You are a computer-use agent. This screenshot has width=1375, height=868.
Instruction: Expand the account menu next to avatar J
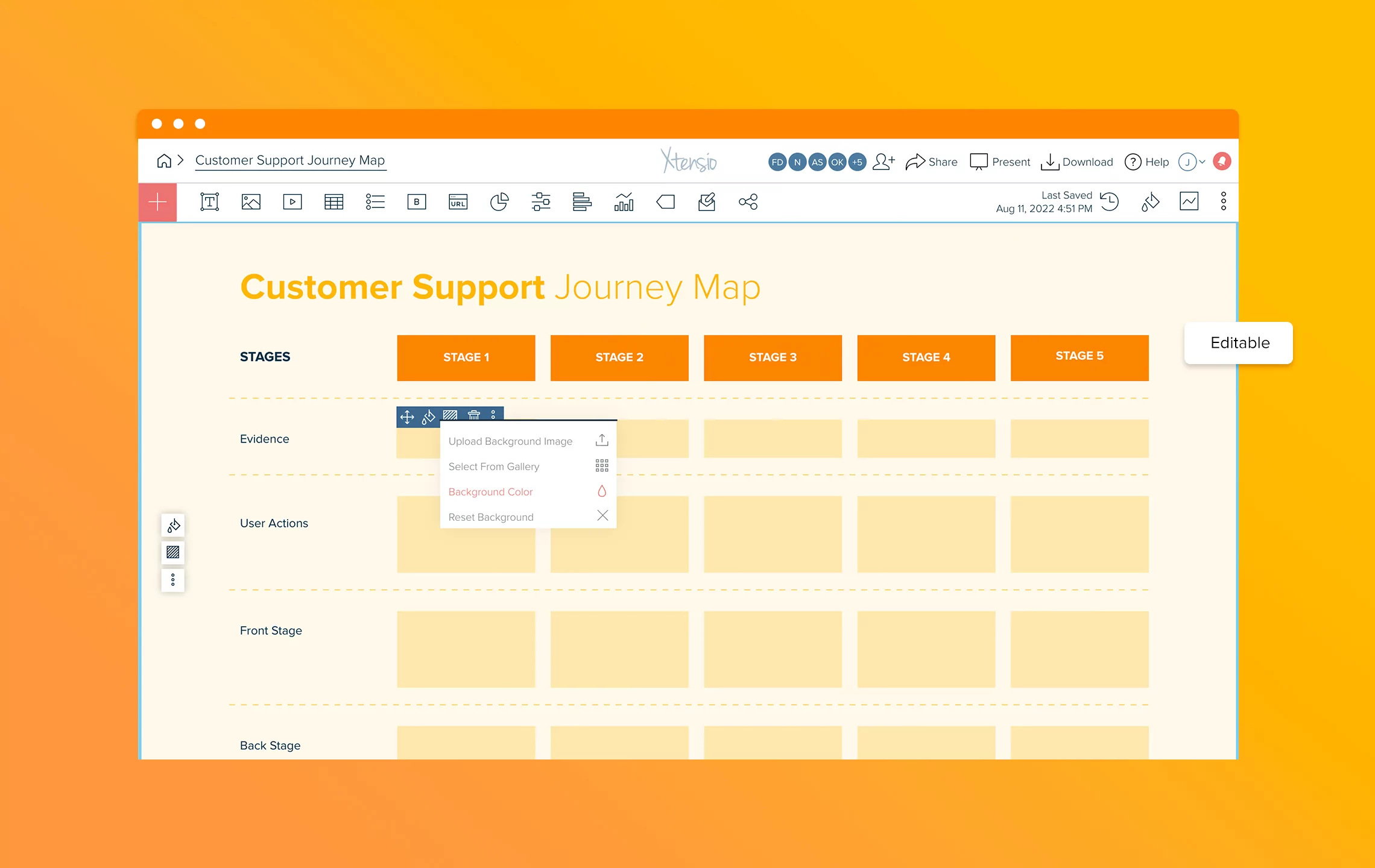point(1200,162)
